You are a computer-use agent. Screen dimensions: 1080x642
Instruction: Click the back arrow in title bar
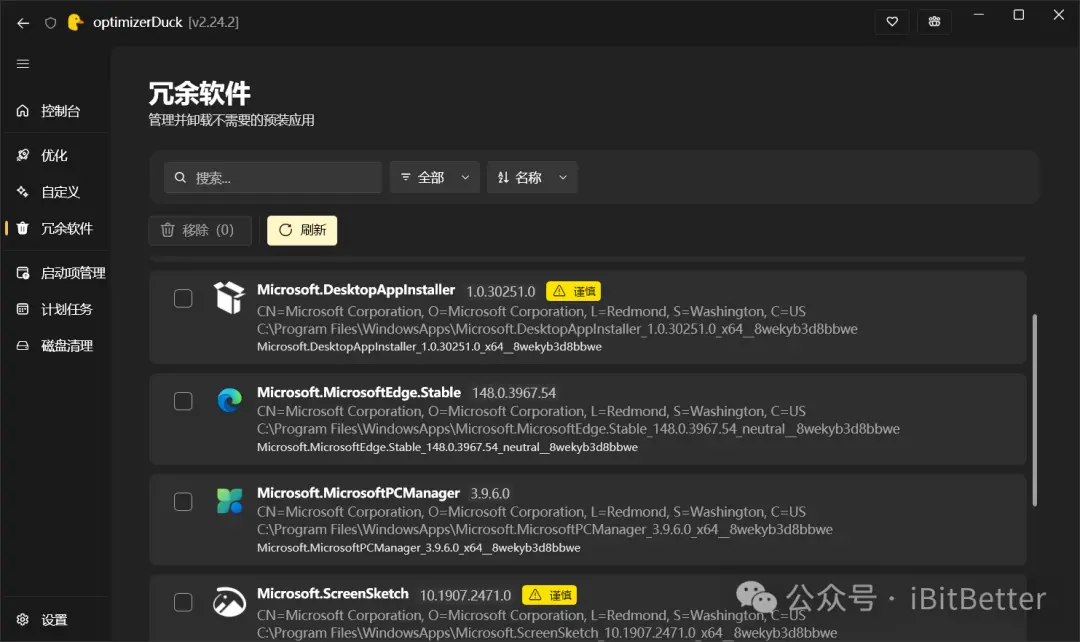coord(23,23)
